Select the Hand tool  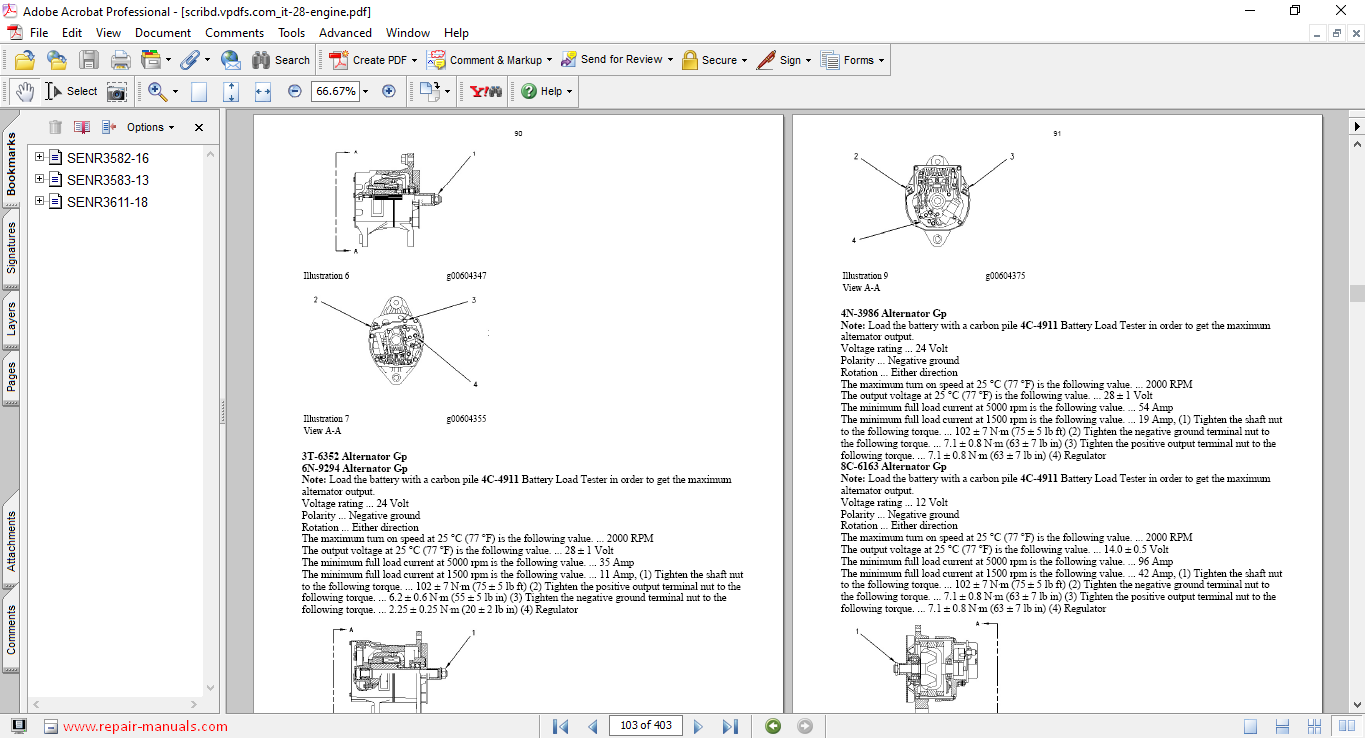[x=25, y=91]
